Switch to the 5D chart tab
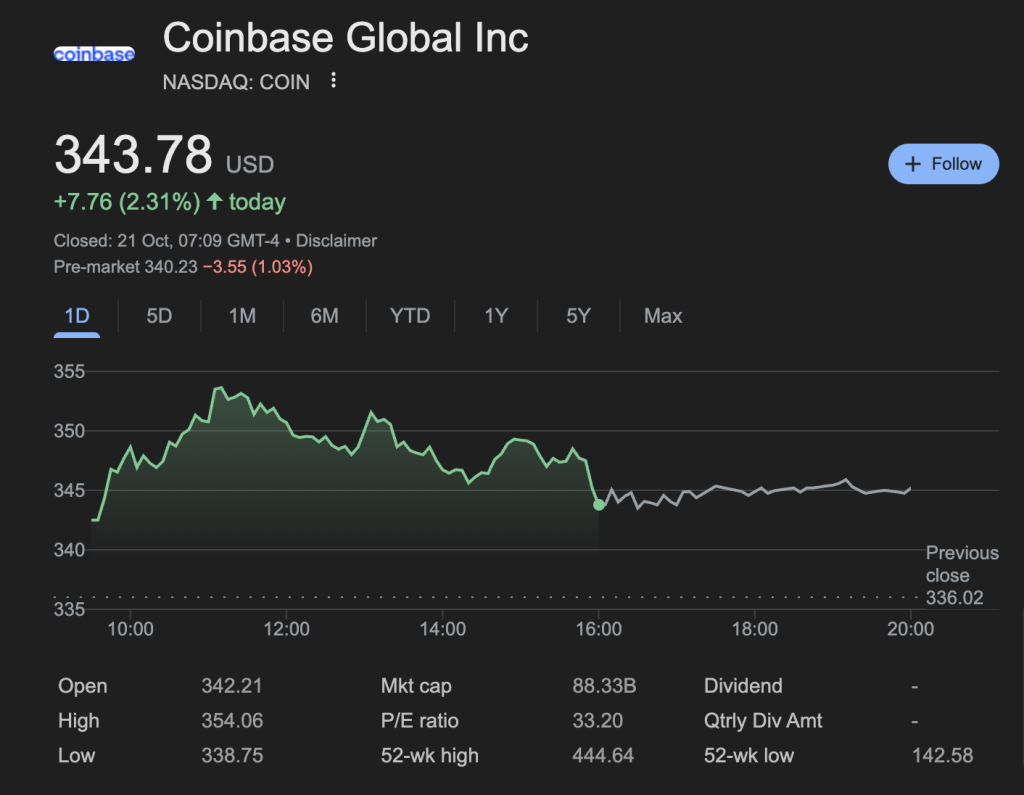The height and width of the screenshot is (795, 1024). coord(159,316)
